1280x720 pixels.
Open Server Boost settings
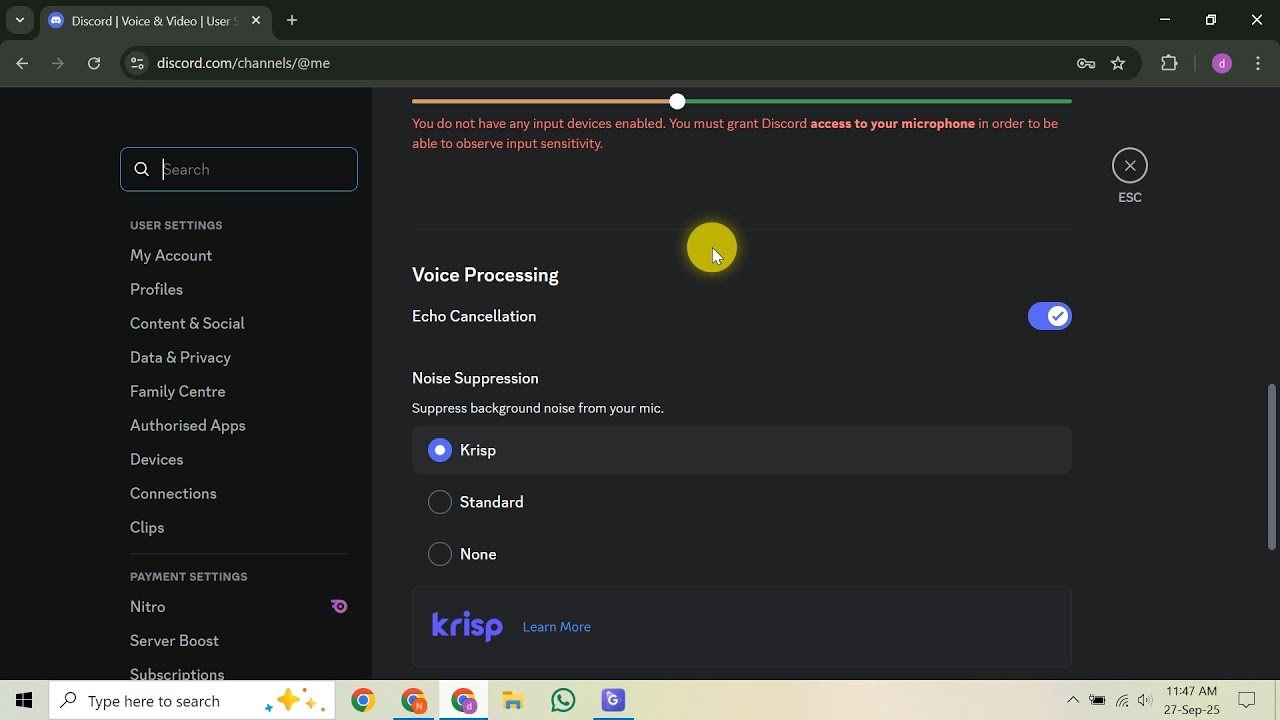(x=174, y=641)
